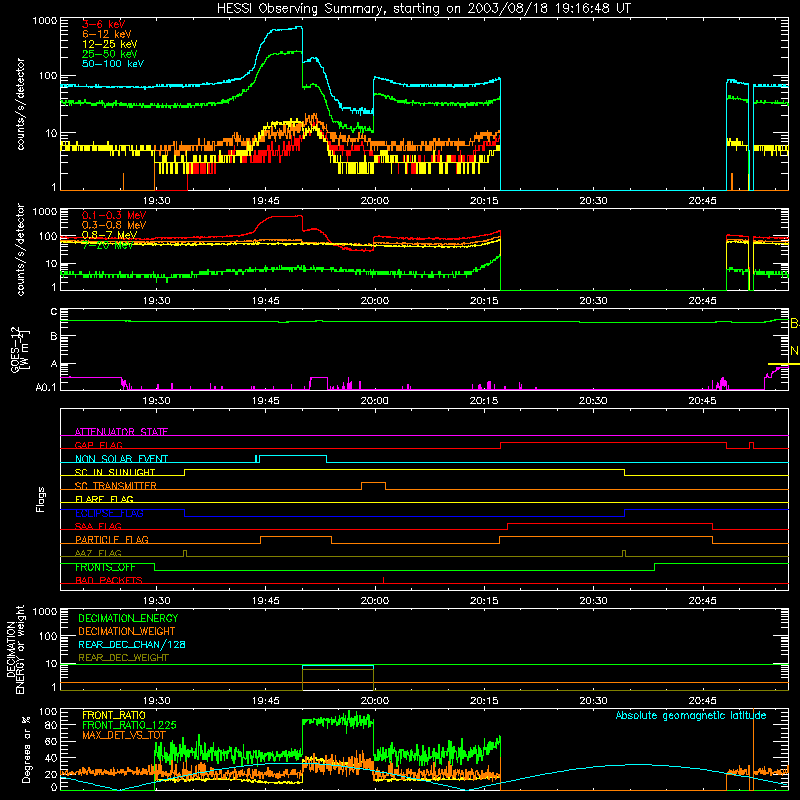
Task: Click '20:45' tick under the decimation panel
Action: 702,701
